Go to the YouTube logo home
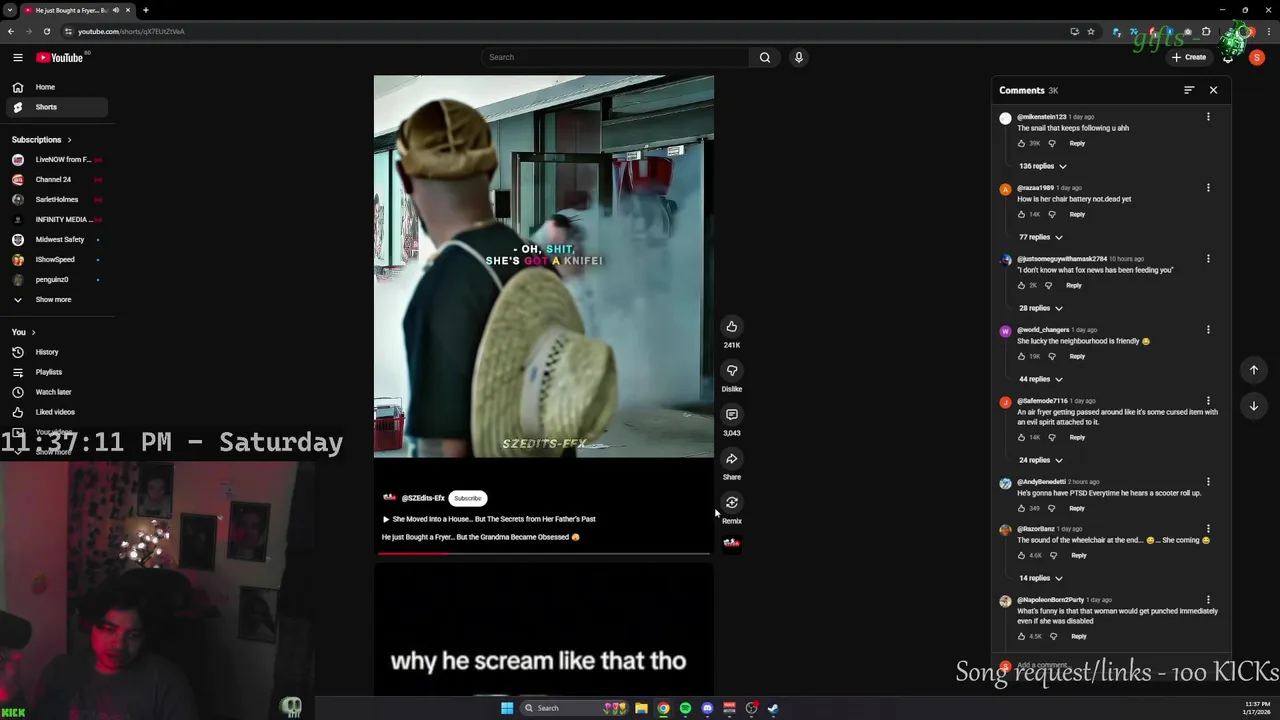Viewport: 1280px width, 720px height. point(60,57)
